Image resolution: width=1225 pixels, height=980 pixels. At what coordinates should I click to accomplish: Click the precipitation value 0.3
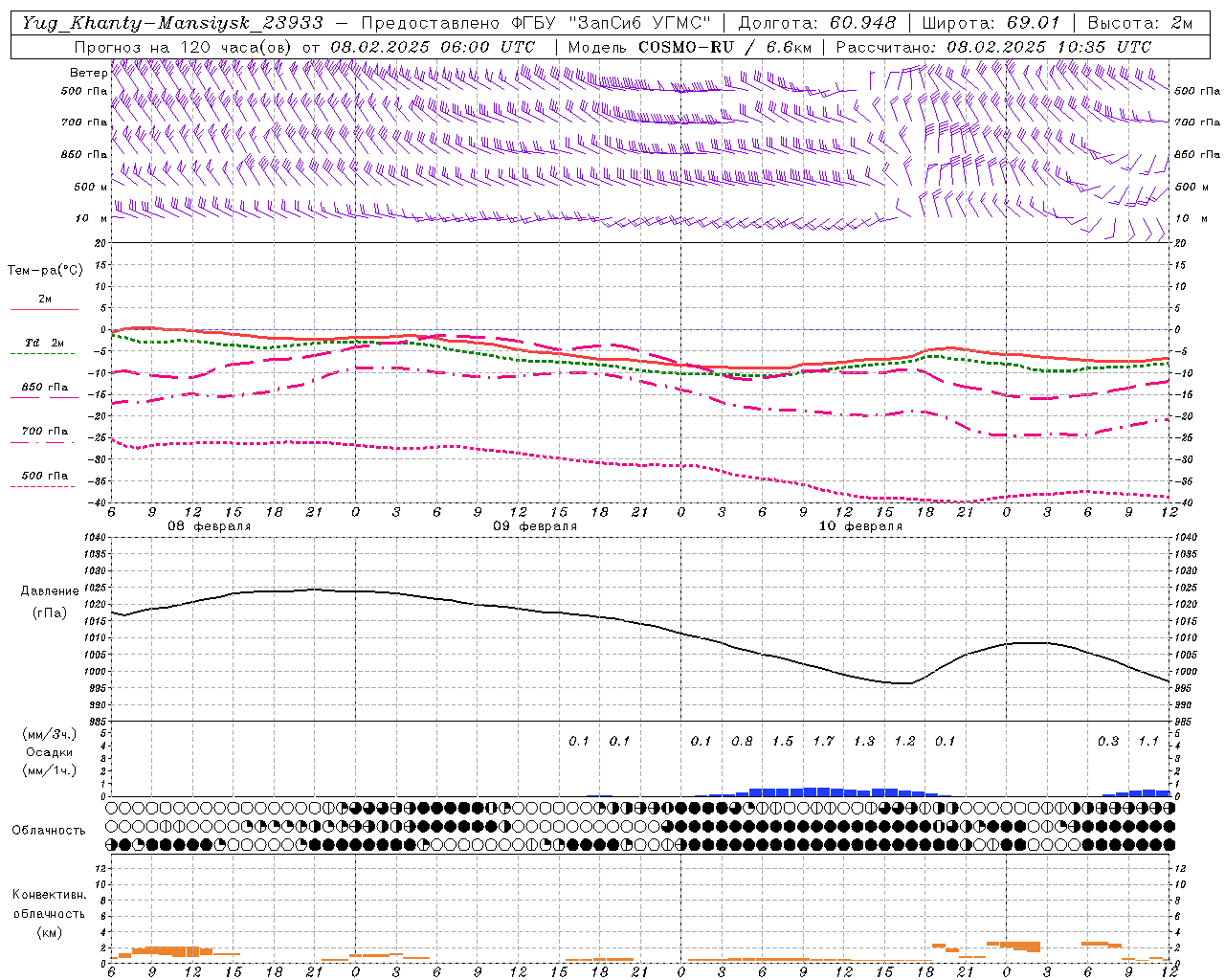click(1108, 741)
